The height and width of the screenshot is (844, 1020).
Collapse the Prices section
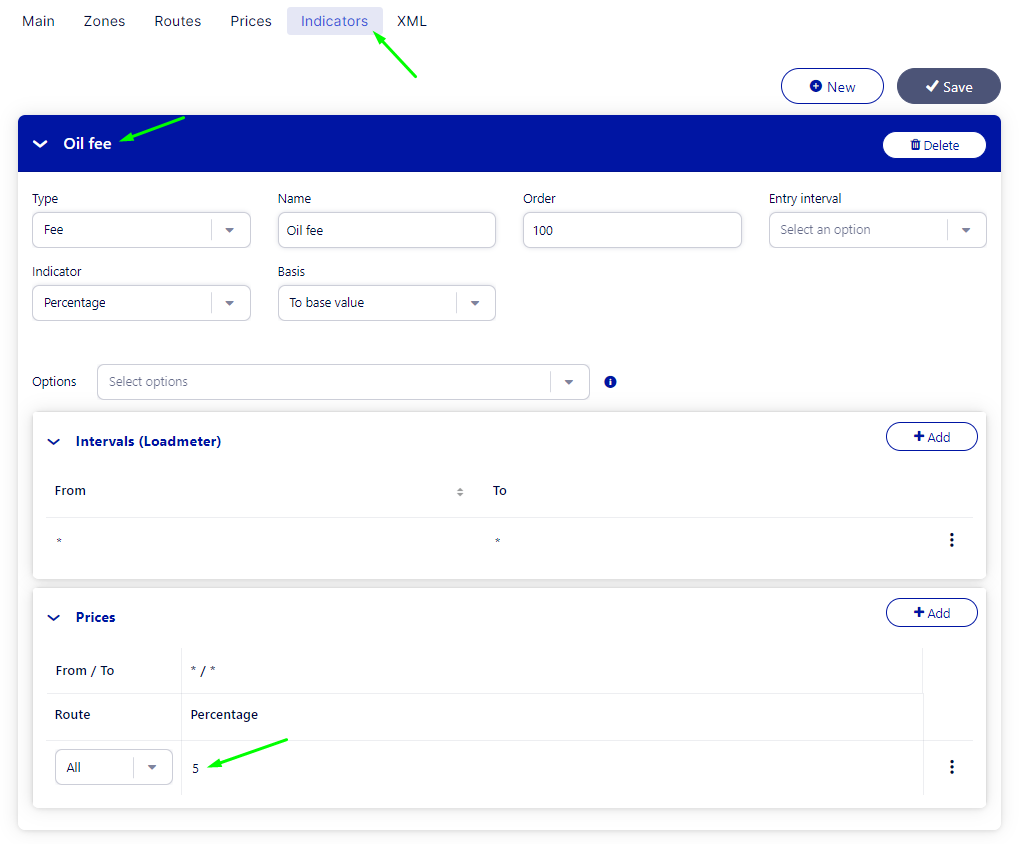(x=54, y=618)
